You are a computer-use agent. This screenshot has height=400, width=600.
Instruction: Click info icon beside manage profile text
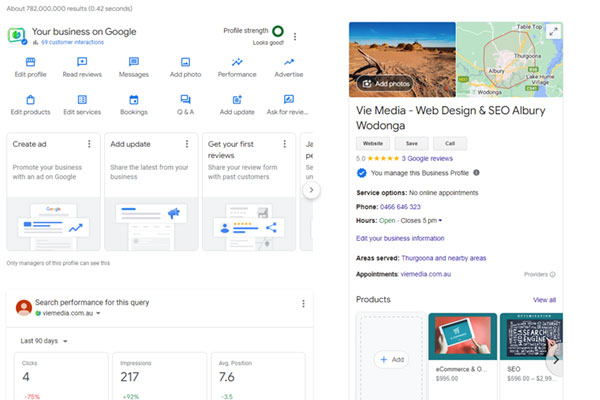tap(476, 173)
